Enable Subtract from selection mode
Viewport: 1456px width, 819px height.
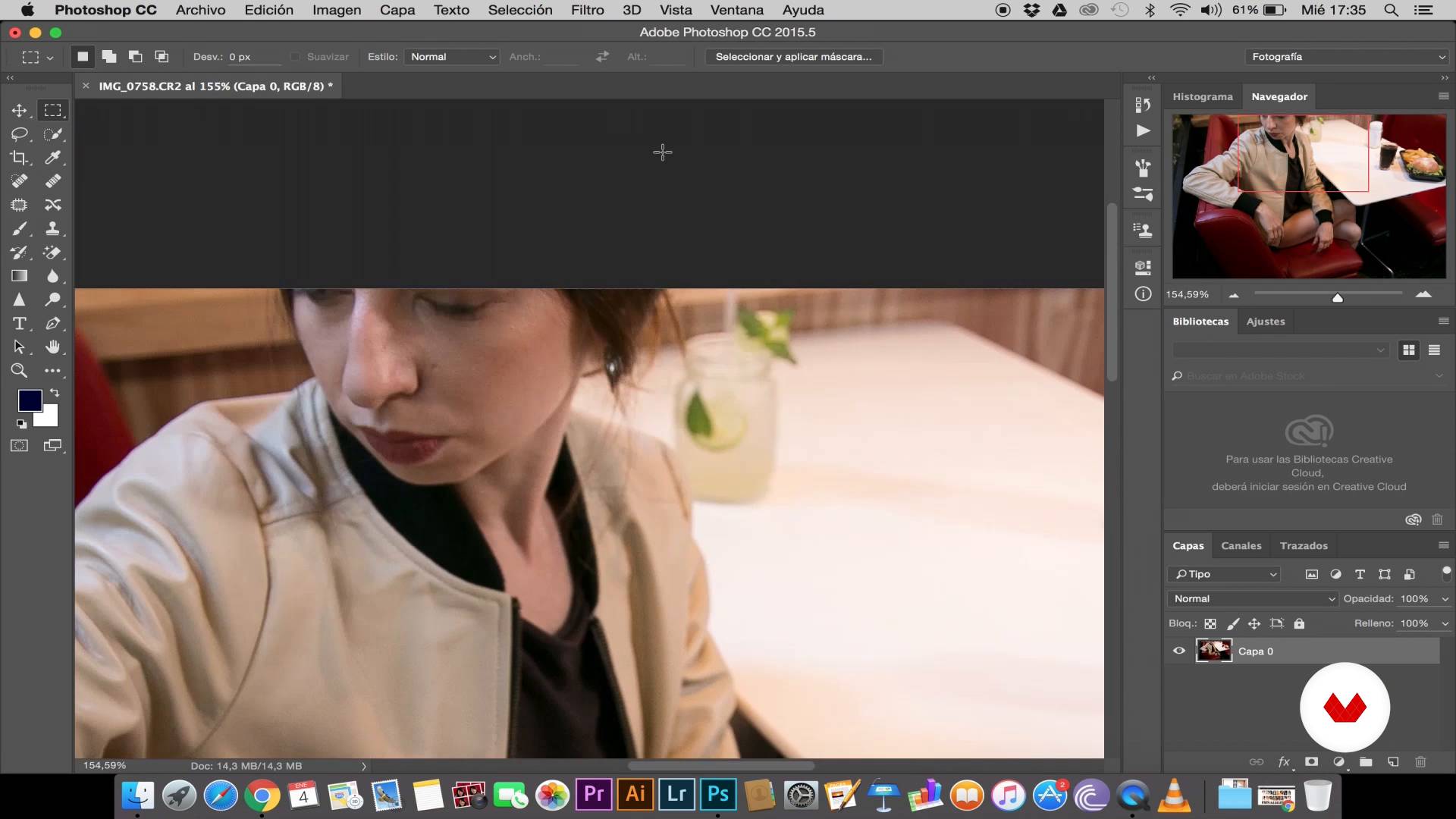(x=135, y=56)
